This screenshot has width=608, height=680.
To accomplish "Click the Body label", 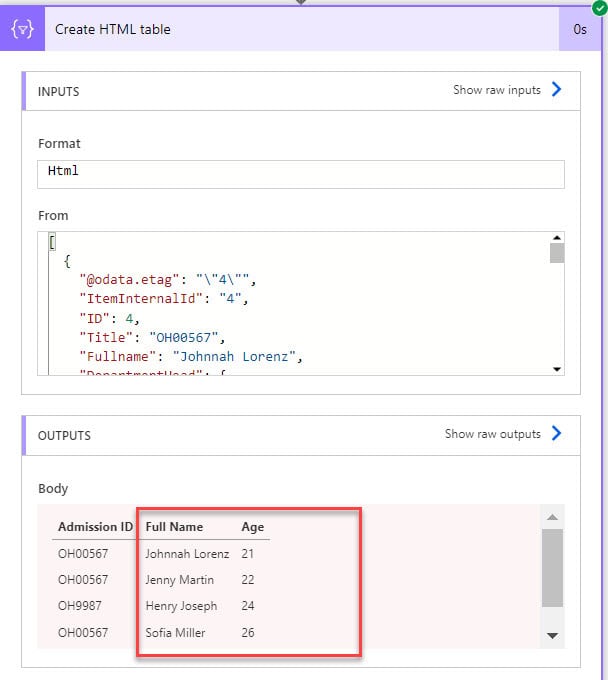I will pos(53,489).
